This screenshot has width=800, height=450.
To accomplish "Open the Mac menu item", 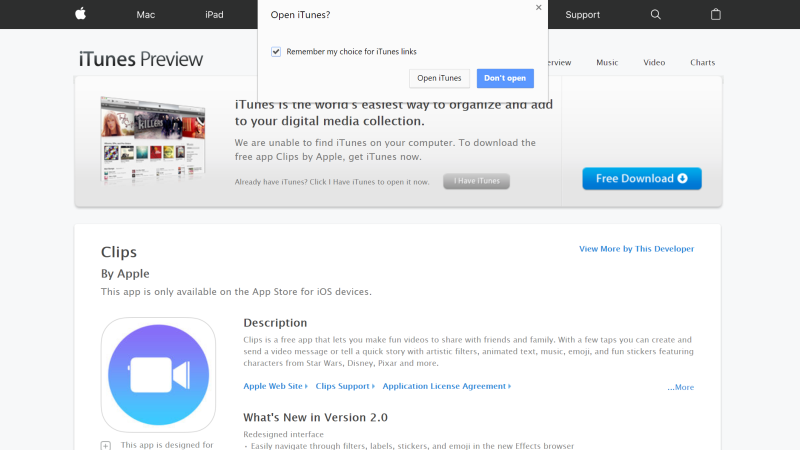I will click(145, 15).
